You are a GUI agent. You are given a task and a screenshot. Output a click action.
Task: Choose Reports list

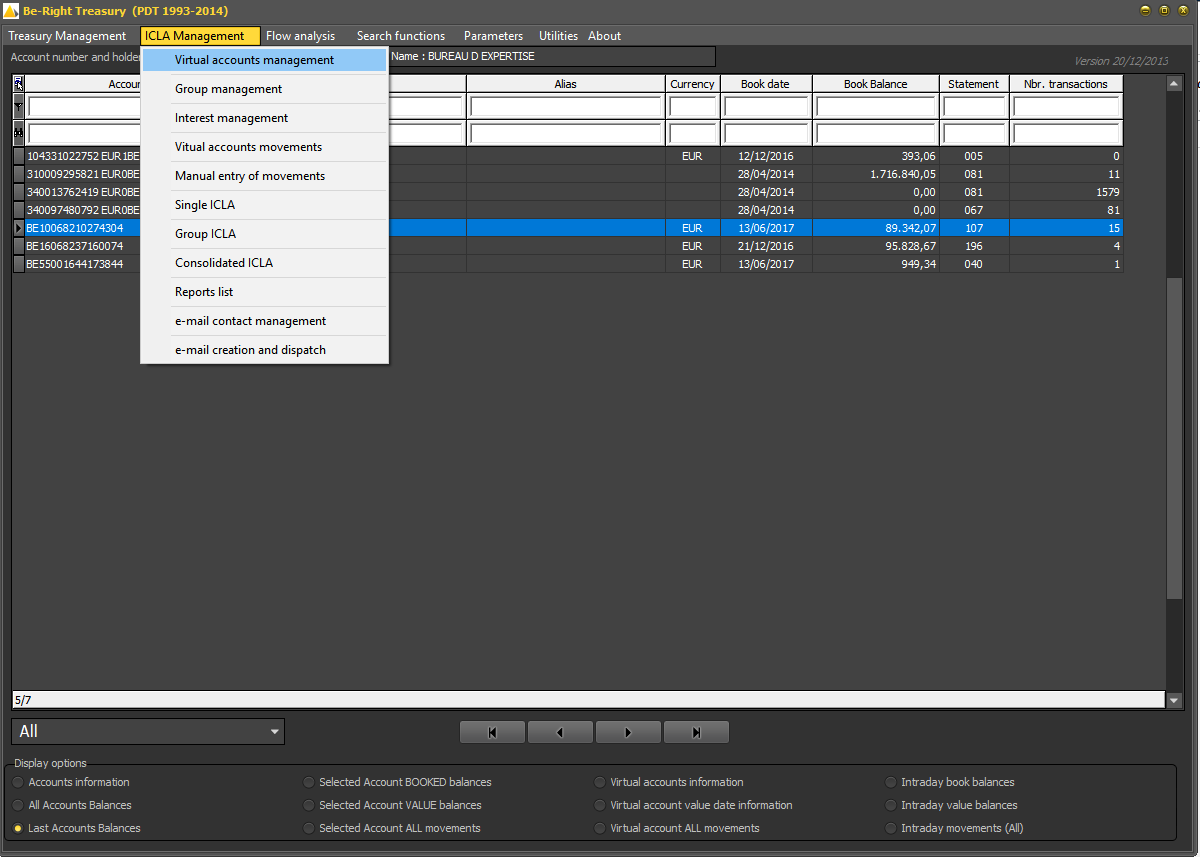(264, 292)
